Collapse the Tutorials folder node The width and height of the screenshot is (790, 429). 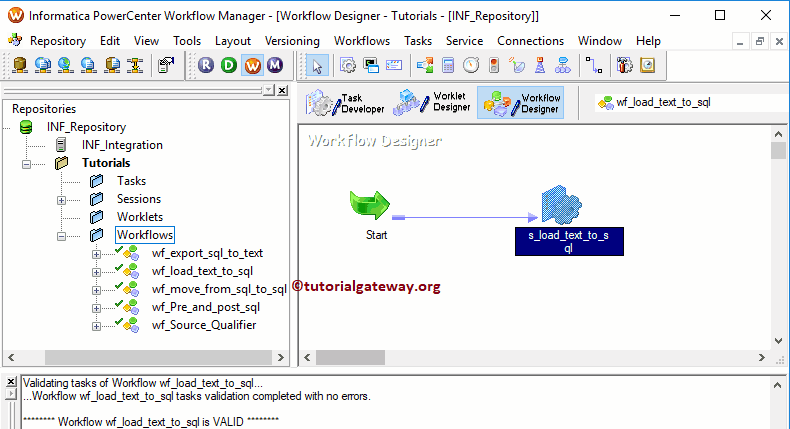point(26,164)
